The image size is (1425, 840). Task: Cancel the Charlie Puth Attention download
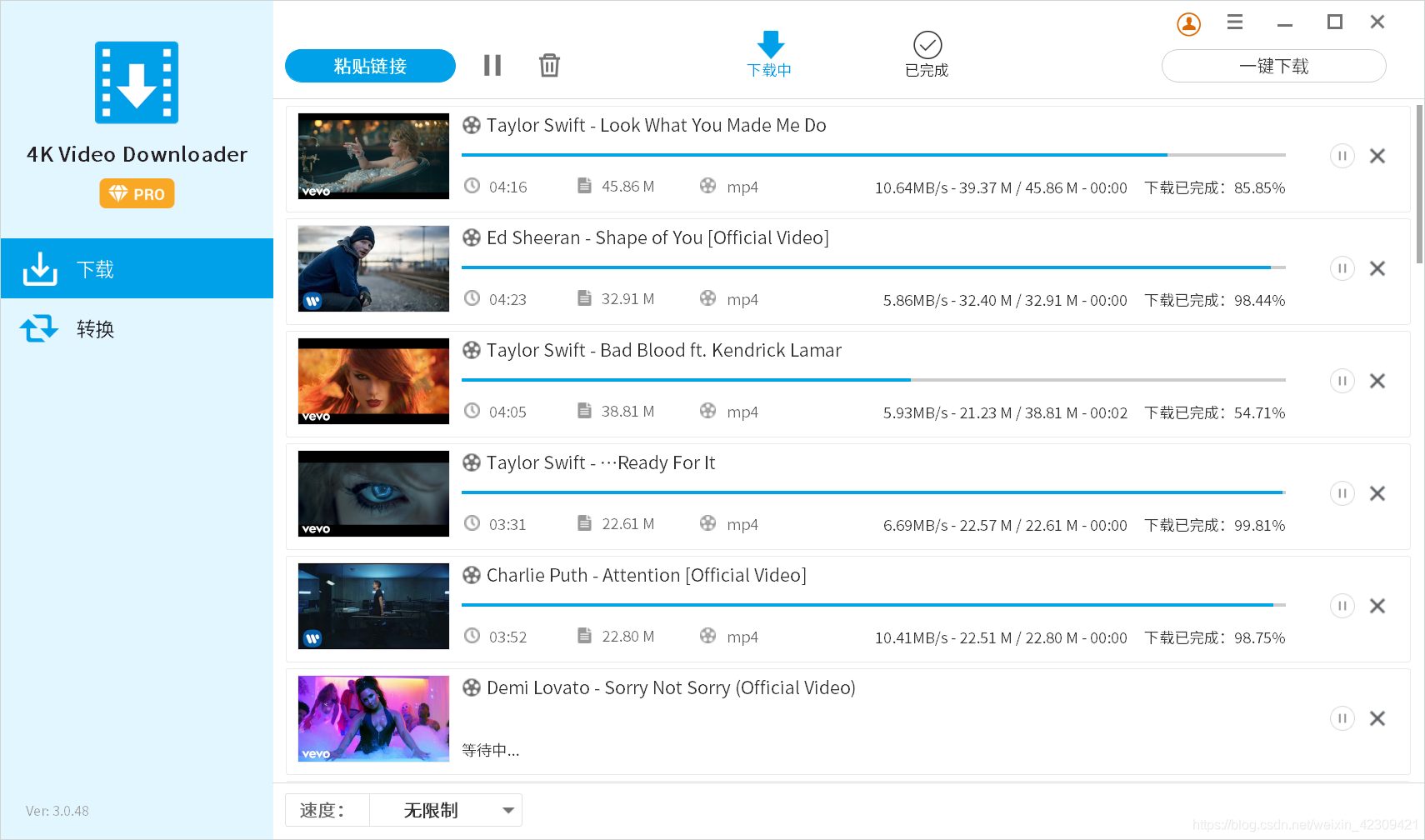[x=1377, y=606]
